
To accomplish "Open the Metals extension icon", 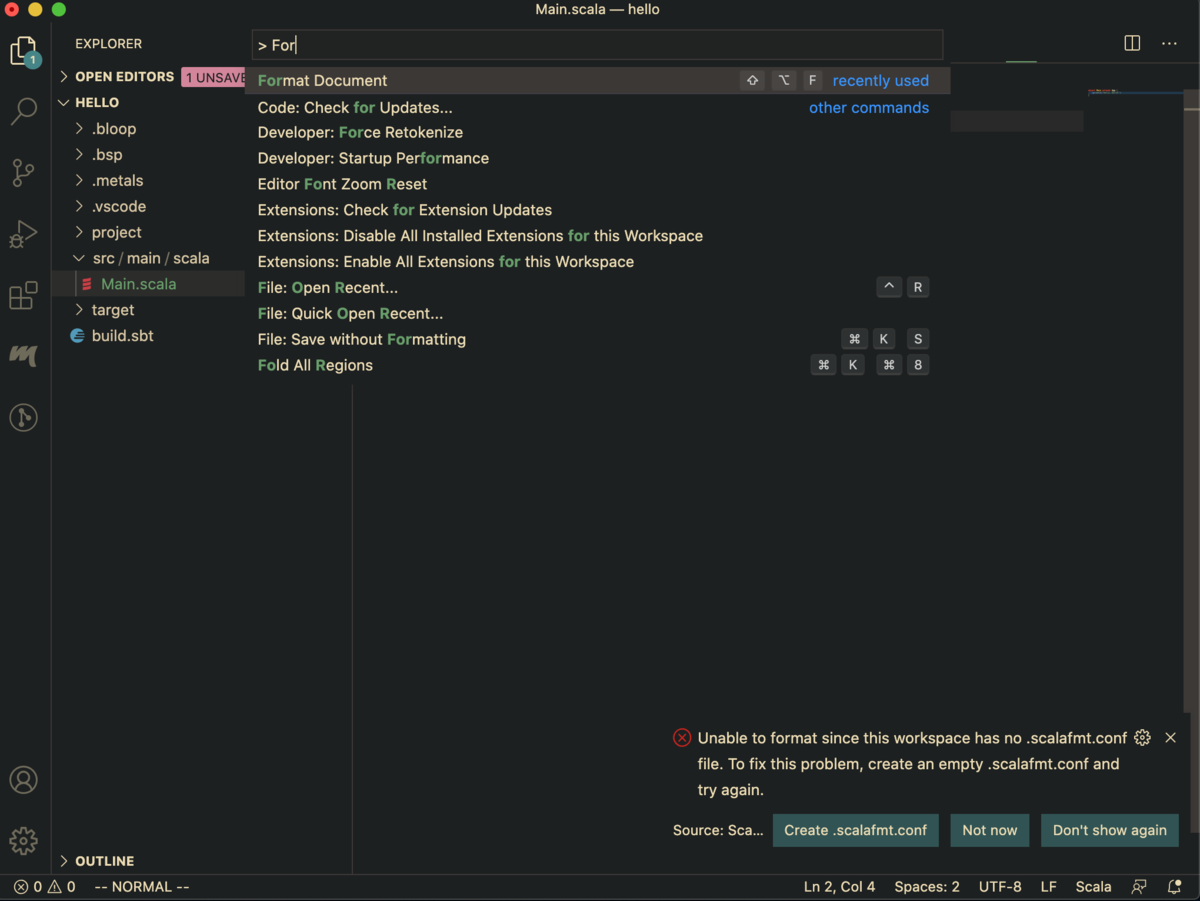I will point(24,356).
